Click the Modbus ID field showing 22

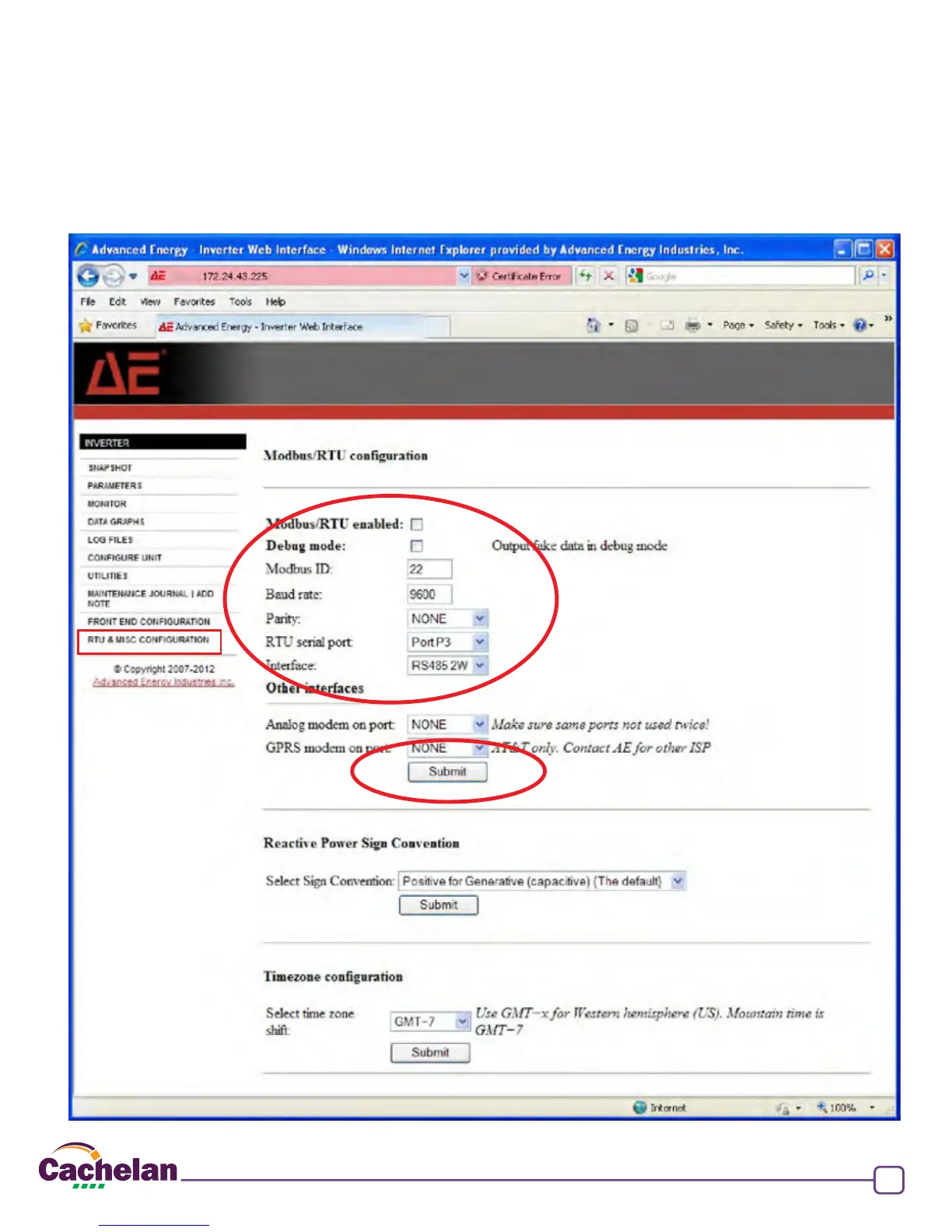429,569
